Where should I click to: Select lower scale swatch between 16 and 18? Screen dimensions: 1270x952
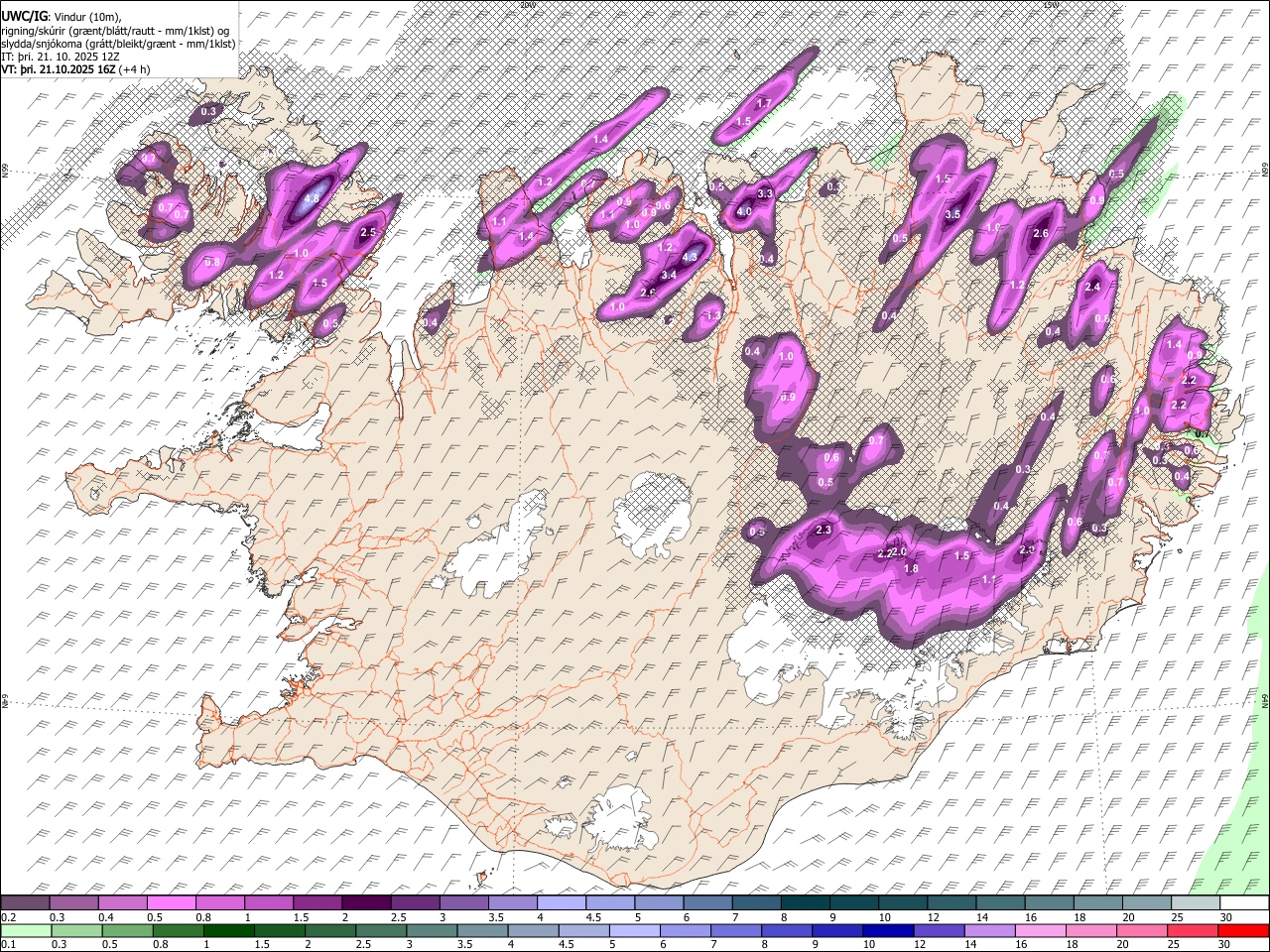1040,930
